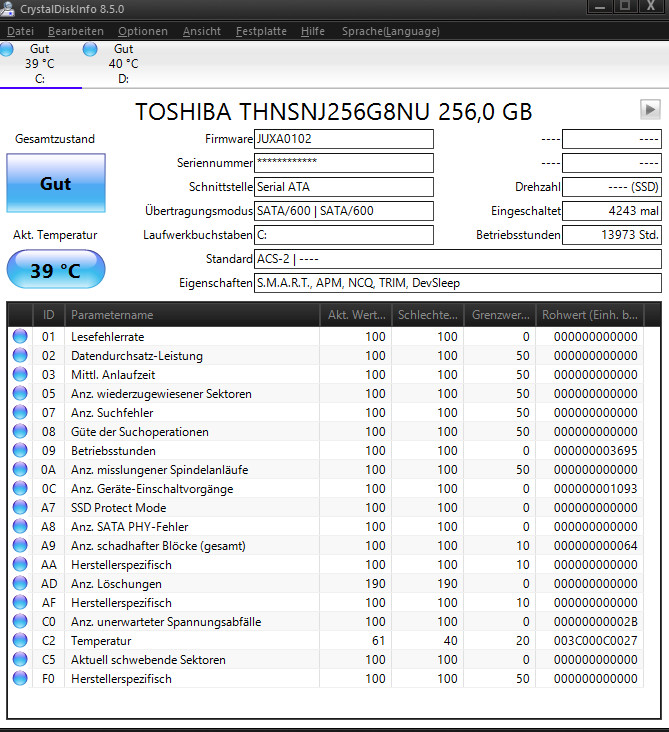This screenshot has width=669, height=732.
Task: Open the Ansicht menu
Action: coord(202,31)
